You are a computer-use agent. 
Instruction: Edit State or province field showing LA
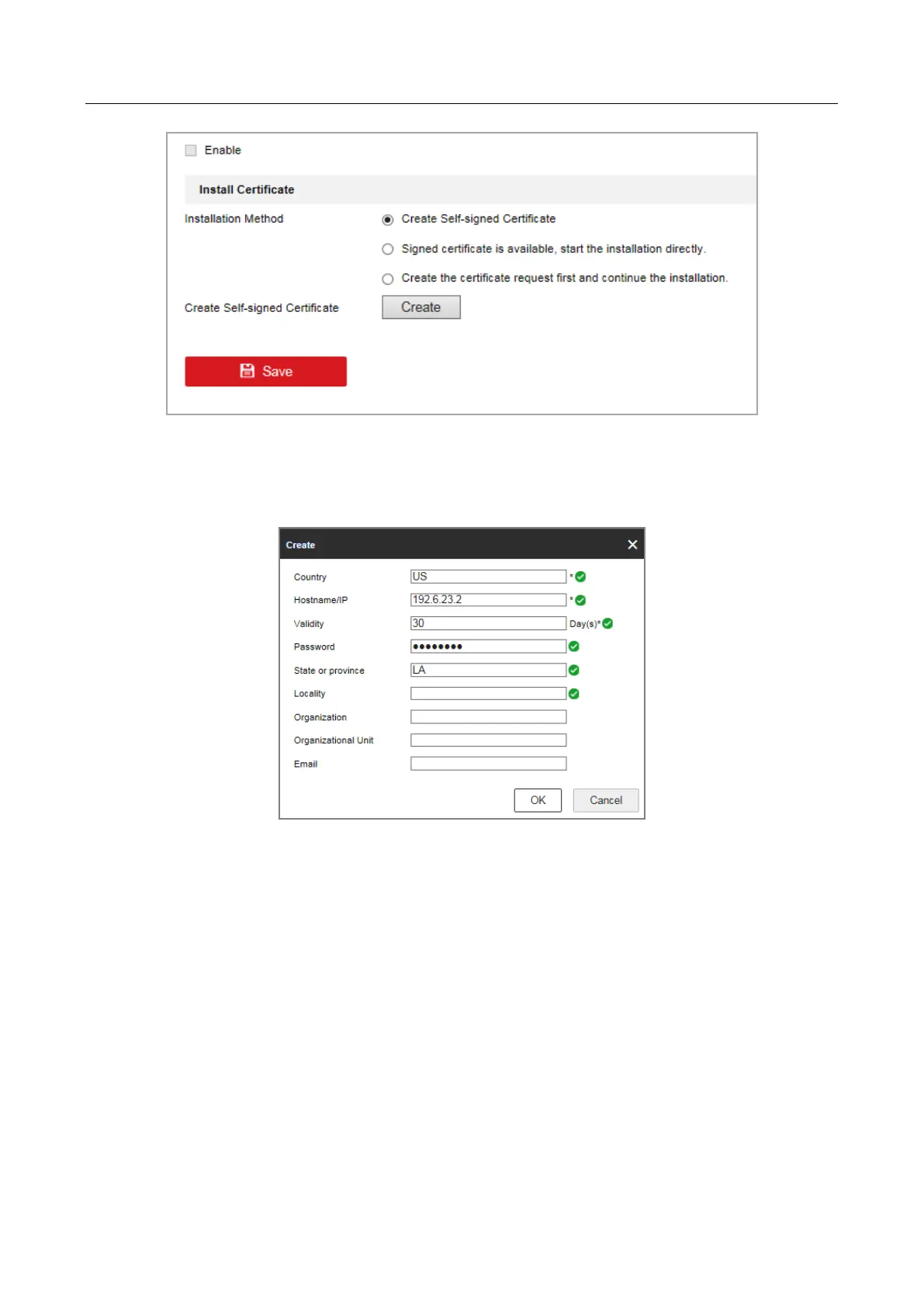488,670
